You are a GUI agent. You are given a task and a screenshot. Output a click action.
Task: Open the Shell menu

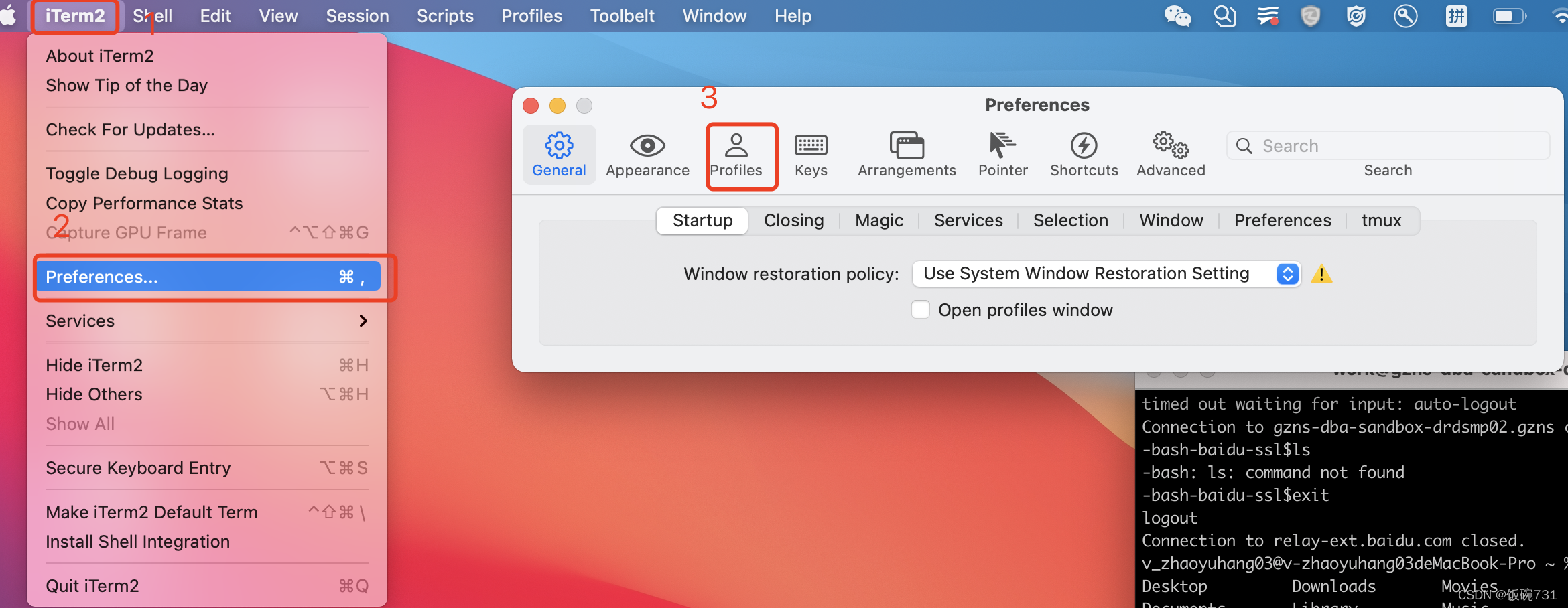coord(151,15)
